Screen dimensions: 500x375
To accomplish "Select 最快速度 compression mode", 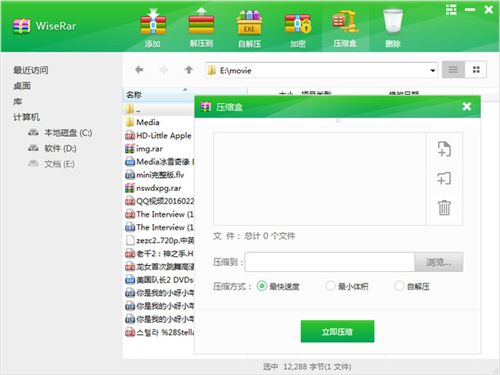I will (278, 286).
